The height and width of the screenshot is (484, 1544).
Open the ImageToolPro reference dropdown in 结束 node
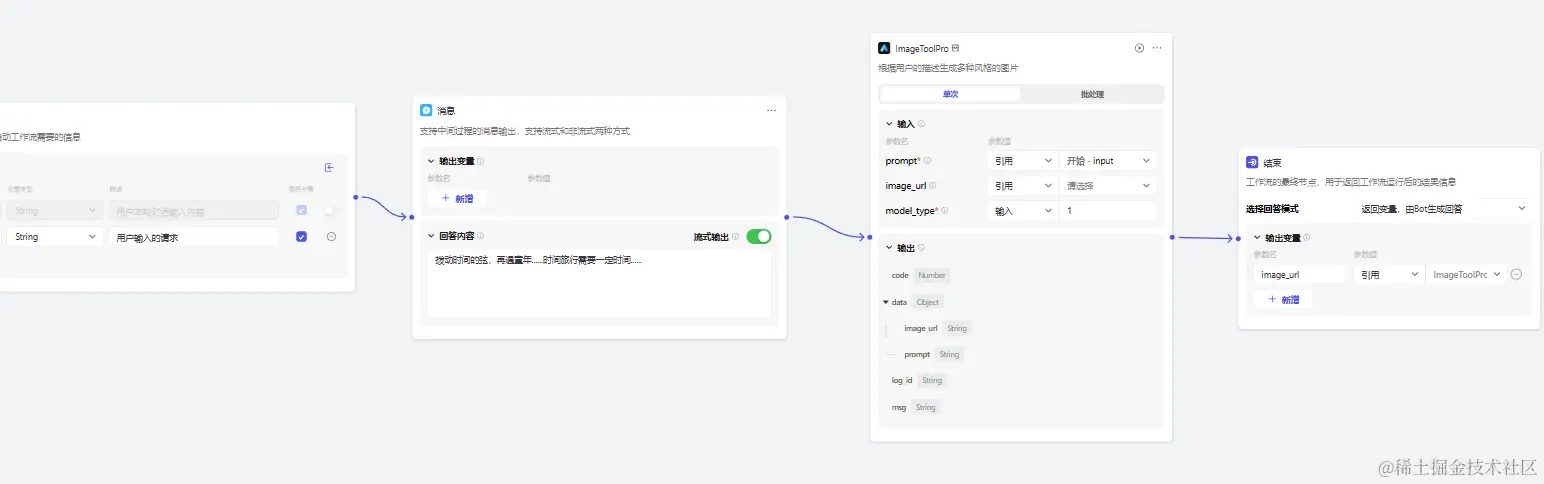point(1466,274)
